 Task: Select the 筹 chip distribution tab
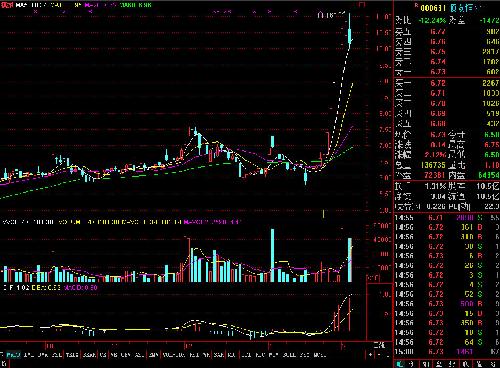494,364
